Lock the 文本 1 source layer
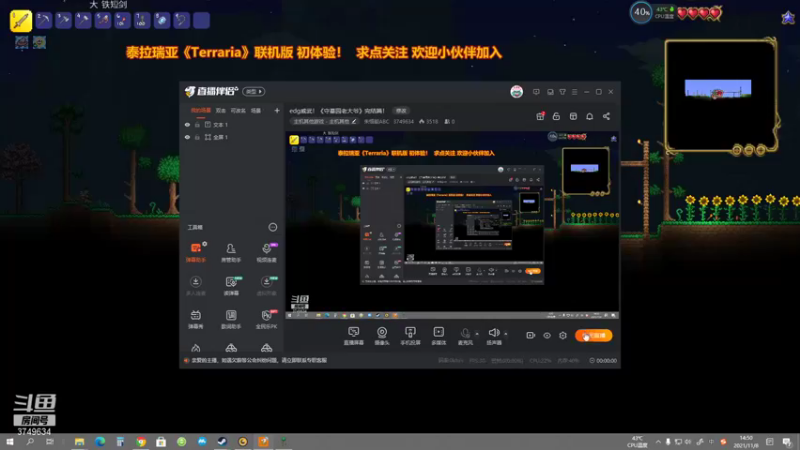The image size is (800, 450). (197, 124)
